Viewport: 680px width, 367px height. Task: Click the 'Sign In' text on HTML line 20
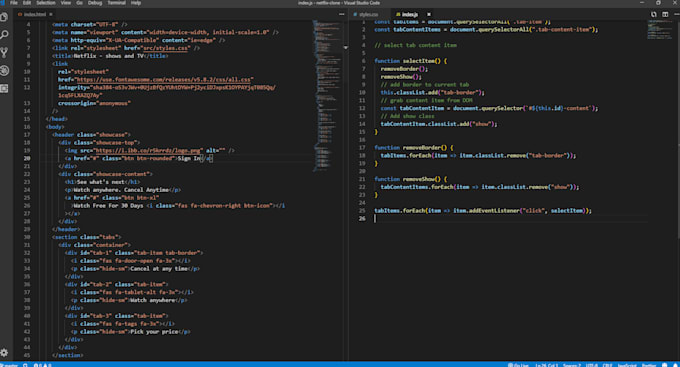189,158
